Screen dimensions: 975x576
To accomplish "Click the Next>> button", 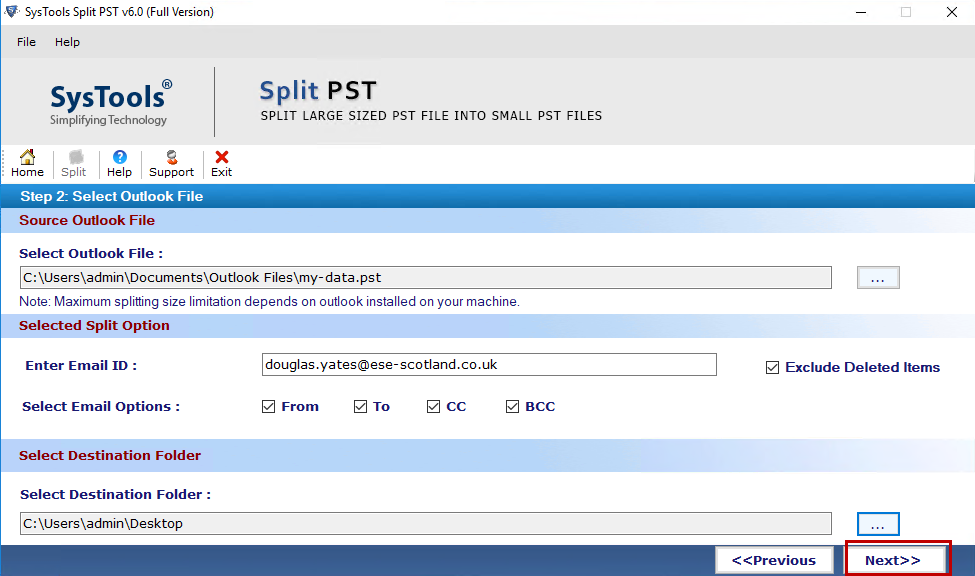I will pyautogui.click(x=893, y=560).
